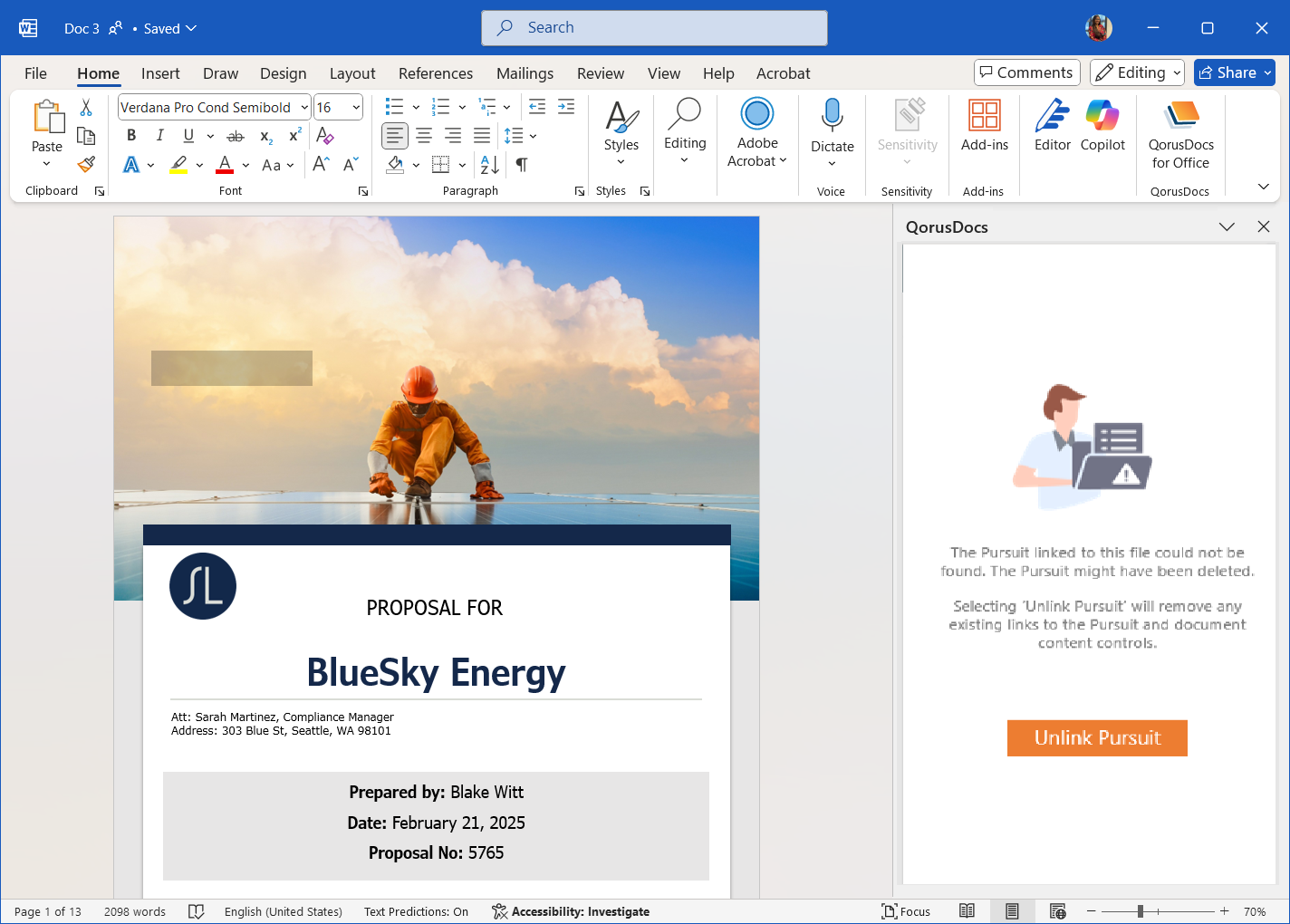
Task: Click the Sort paragraph icon
Action: pyautogui.click(x=489, y=165)
